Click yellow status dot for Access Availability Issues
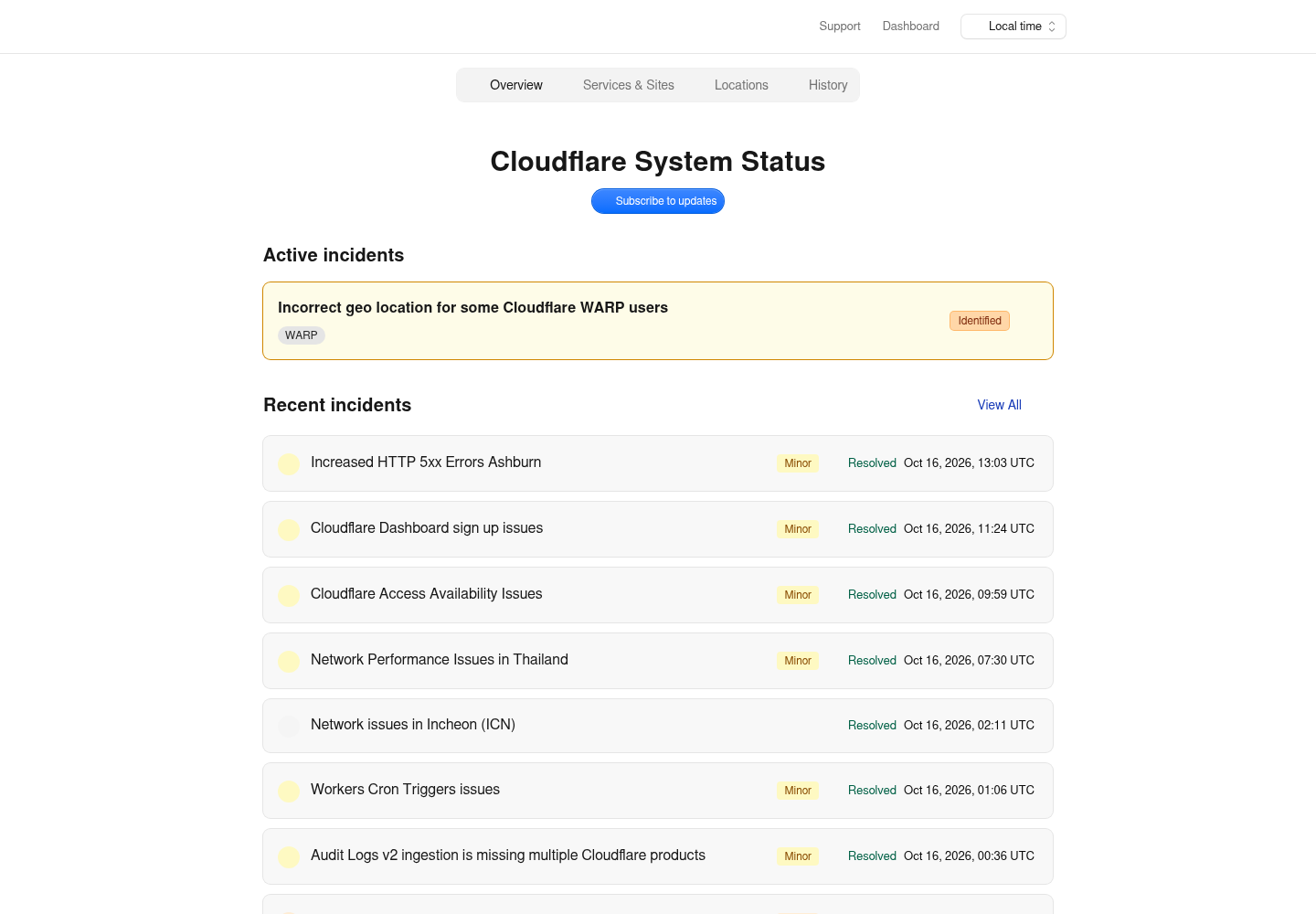 289,596
